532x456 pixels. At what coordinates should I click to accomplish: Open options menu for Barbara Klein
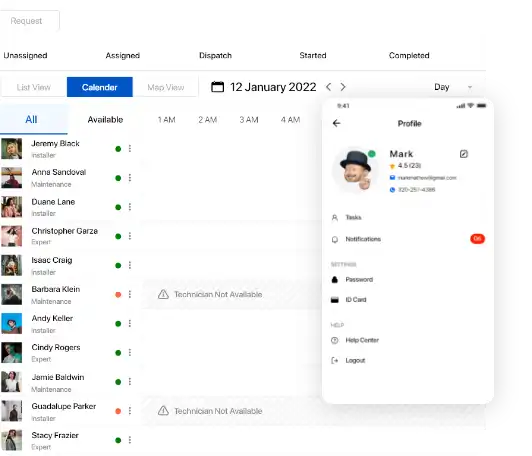point(130,294)
